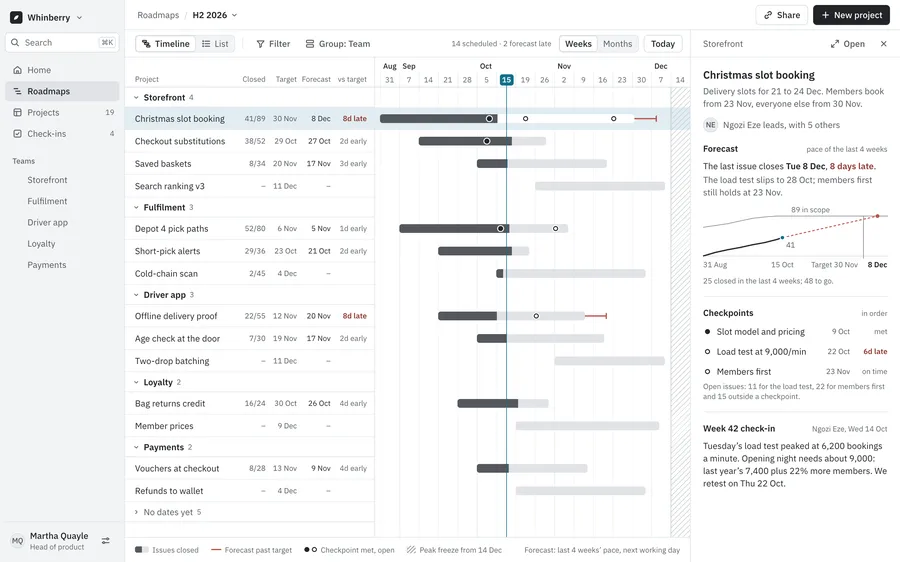Click the switch account arrows icon
This screenshot has width=900, height=562.
(x=106, y=541)
